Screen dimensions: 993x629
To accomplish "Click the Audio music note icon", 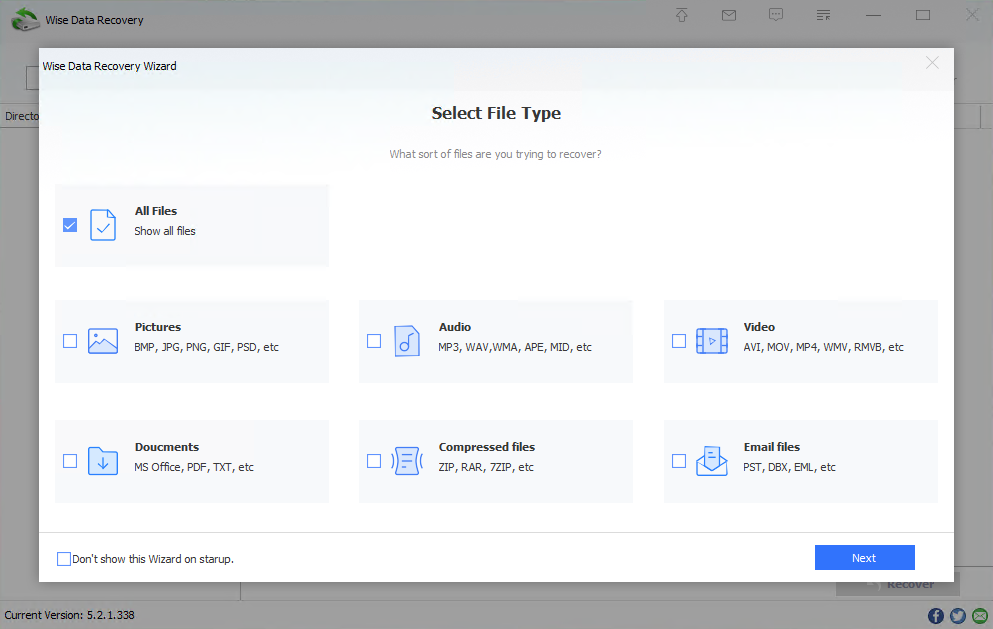I will (x=407, y=341).
